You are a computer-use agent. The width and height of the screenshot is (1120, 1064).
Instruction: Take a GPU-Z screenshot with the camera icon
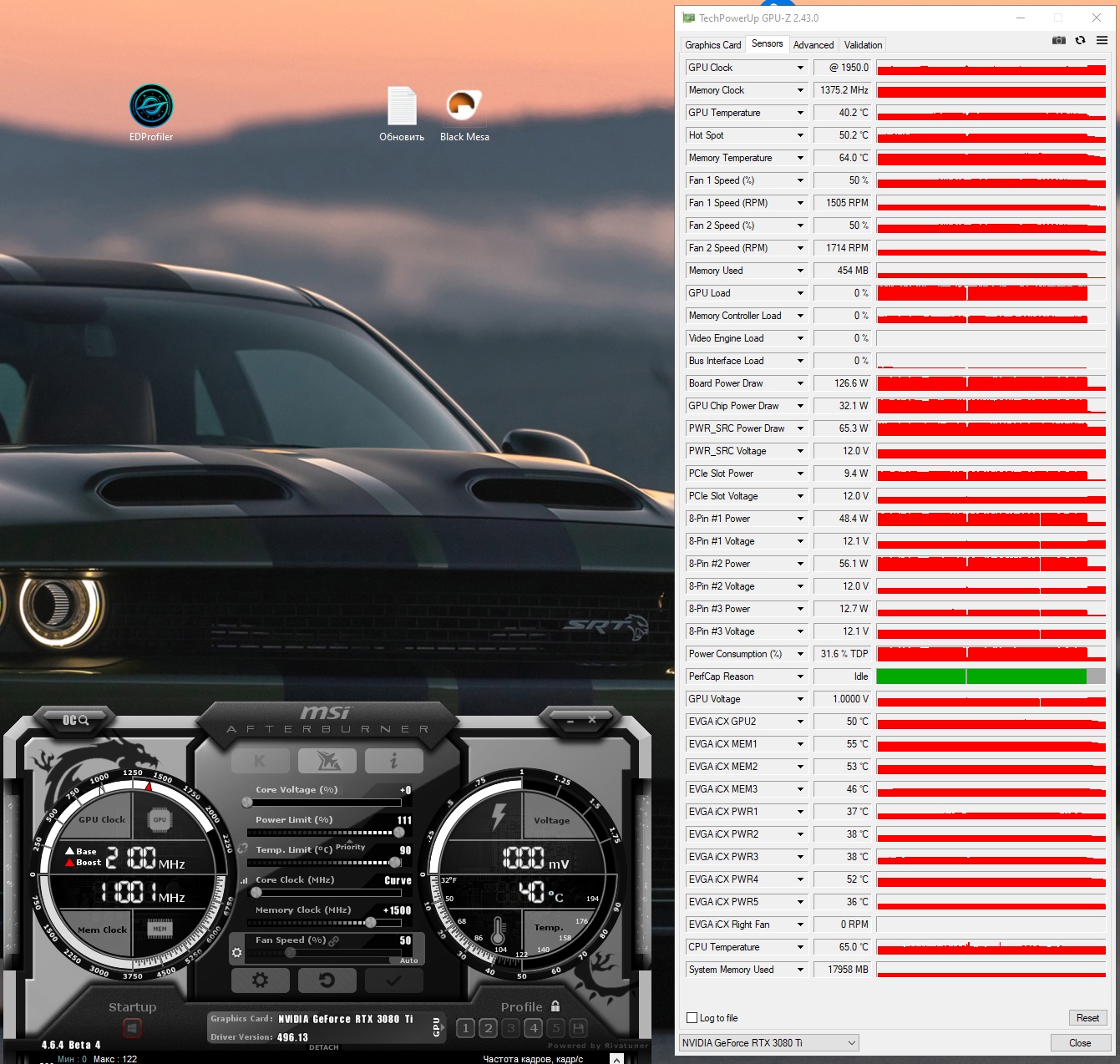pyautogui.click(x=1059, y=40)
